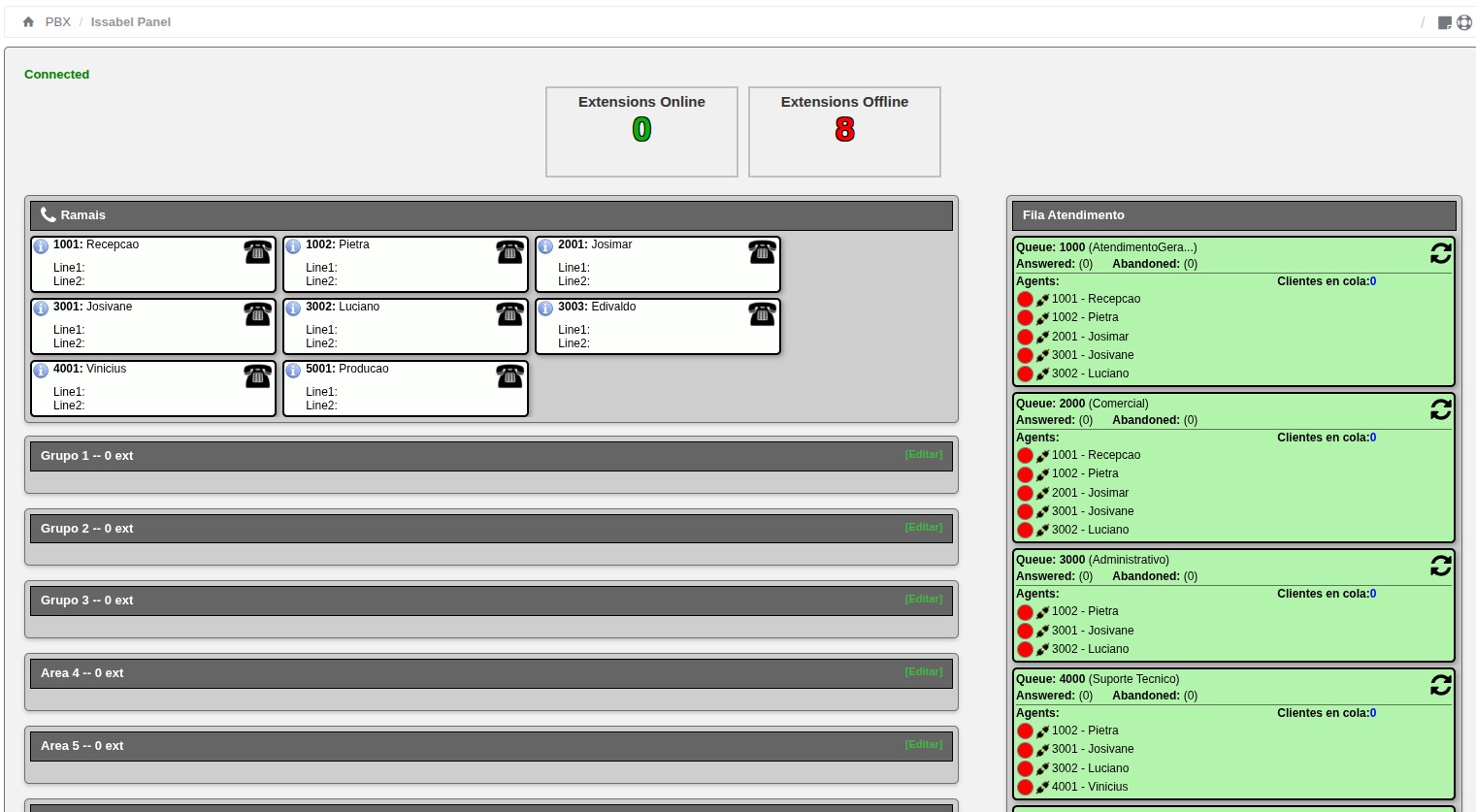Click the Extensions Offline counter box
The width and height of the screenshot is (1476, 812).
click(x=844, y=132)
